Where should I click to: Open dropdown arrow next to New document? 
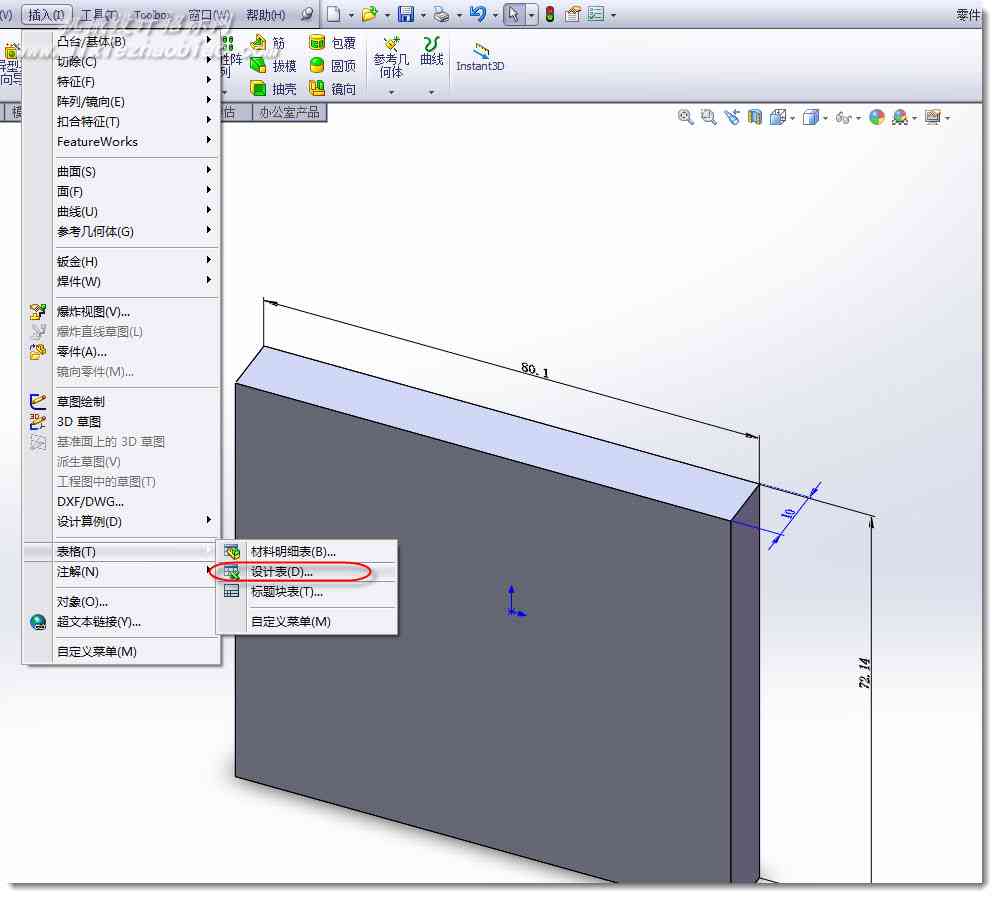(350, 15)
